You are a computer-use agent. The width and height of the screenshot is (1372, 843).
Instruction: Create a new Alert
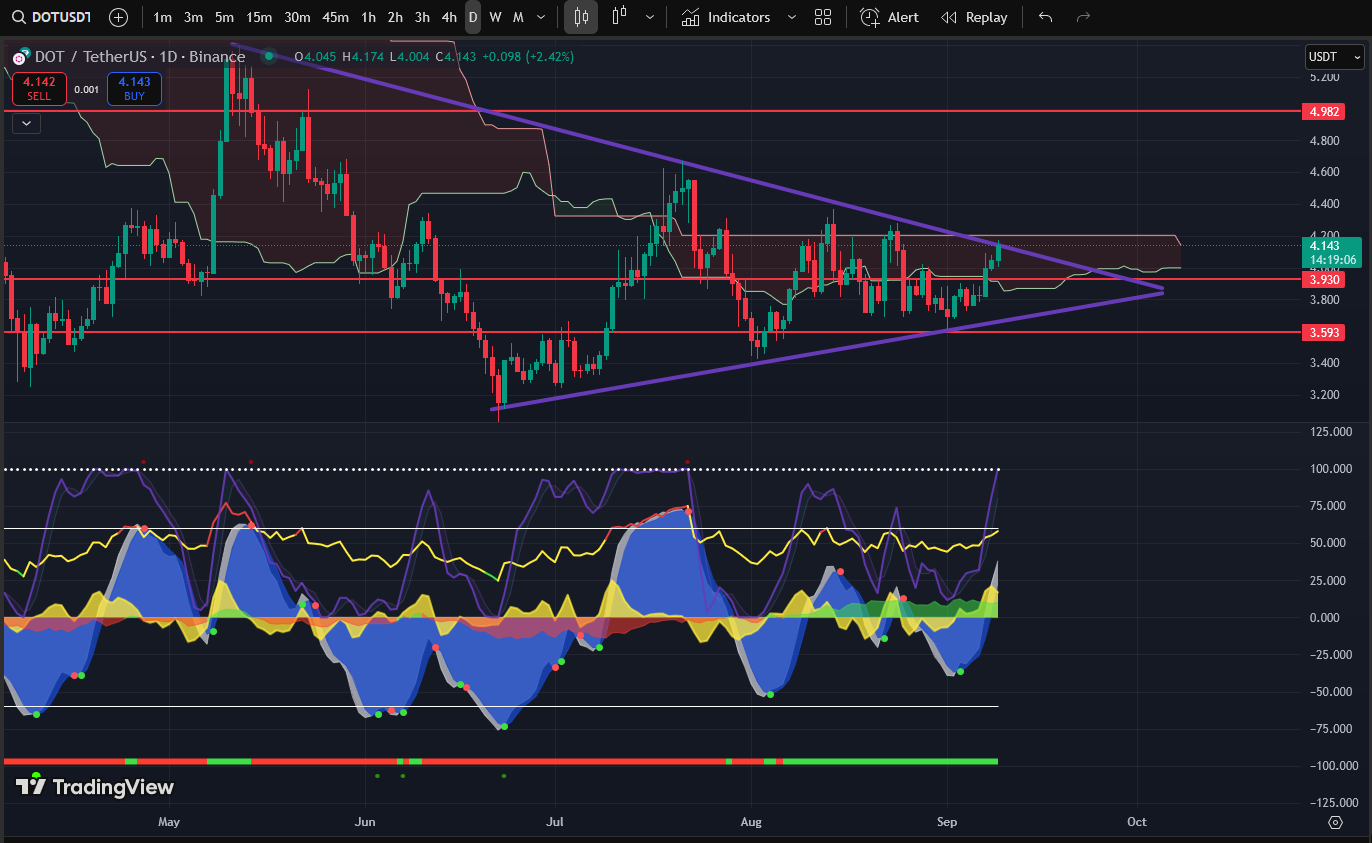pos(890,17)
